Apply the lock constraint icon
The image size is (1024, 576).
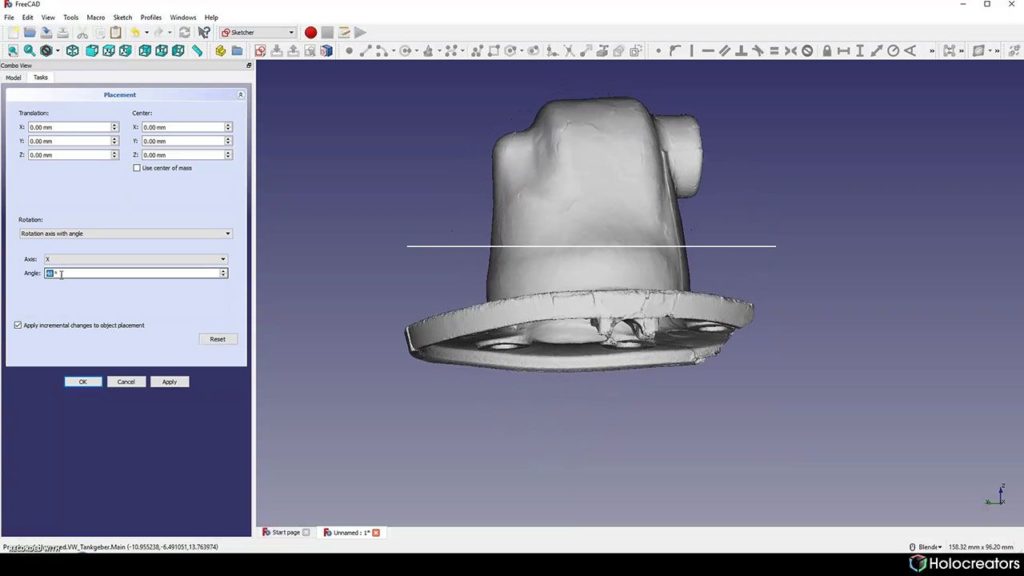tap(827, 51)
